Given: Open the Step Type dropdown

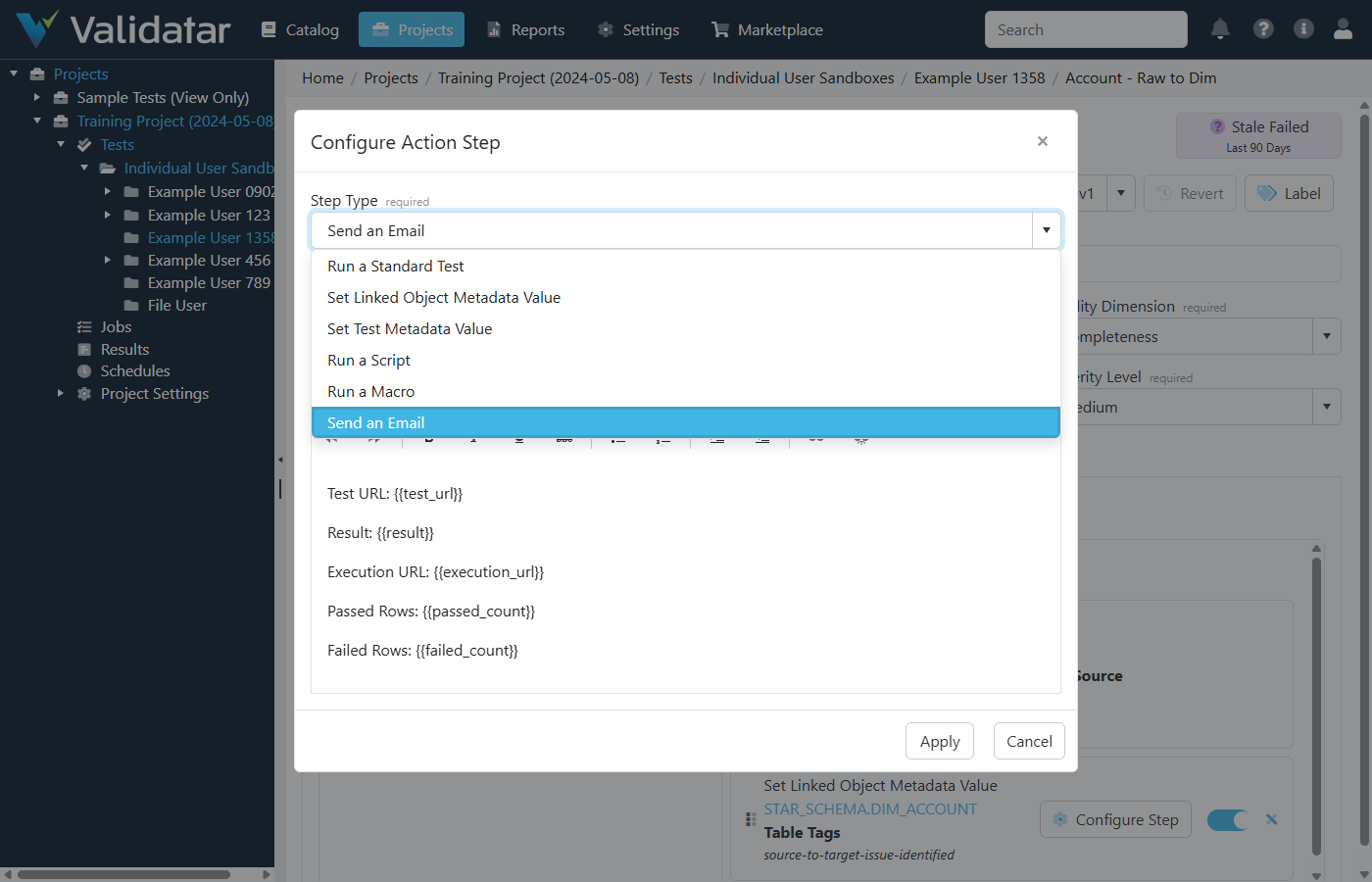Looking at the screenshot, I should pos(1047,229).
